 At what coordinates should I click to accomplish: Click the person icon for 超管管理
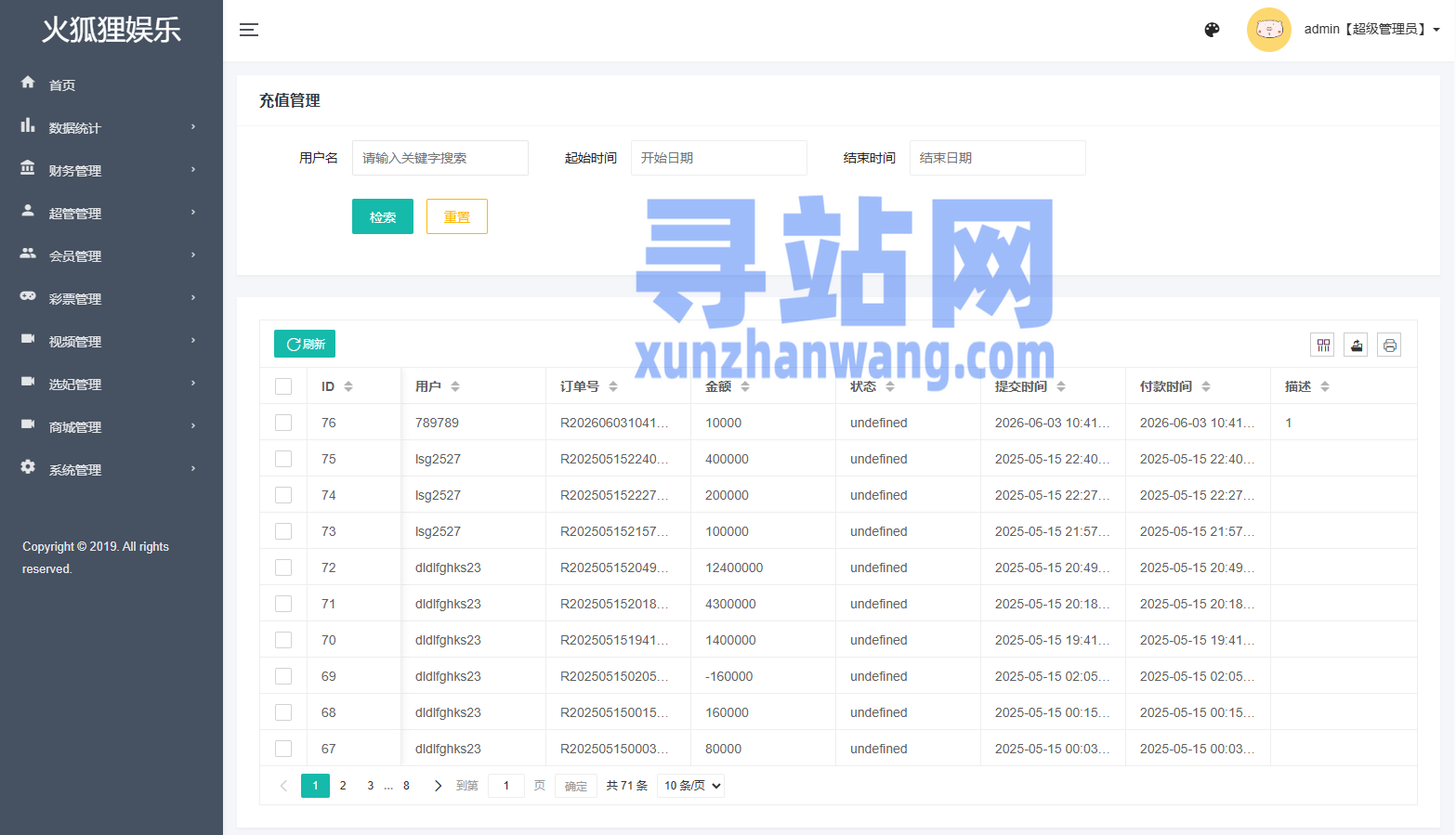coord(28,211)
